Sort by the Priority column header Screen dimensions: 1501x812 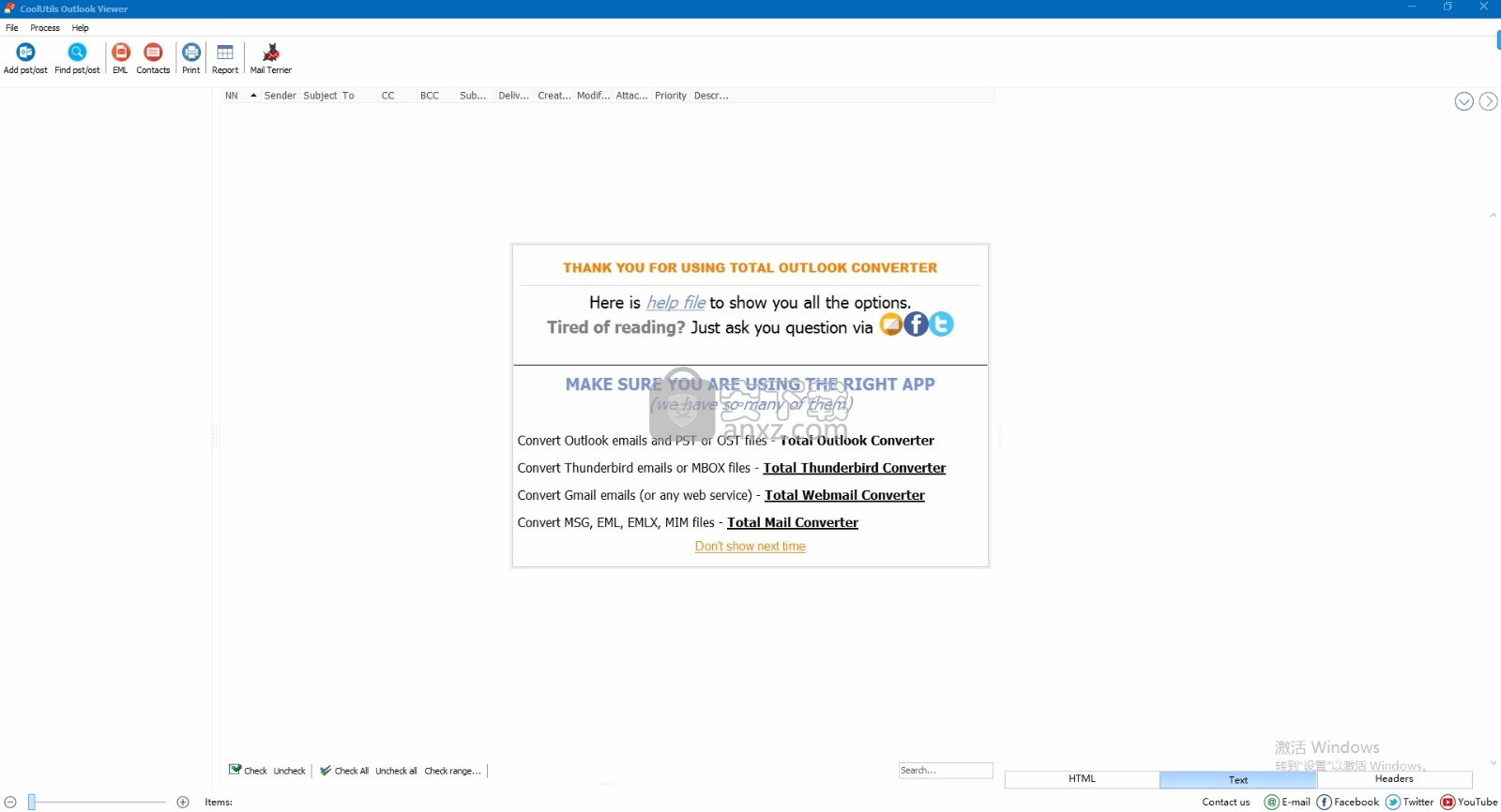671,96
